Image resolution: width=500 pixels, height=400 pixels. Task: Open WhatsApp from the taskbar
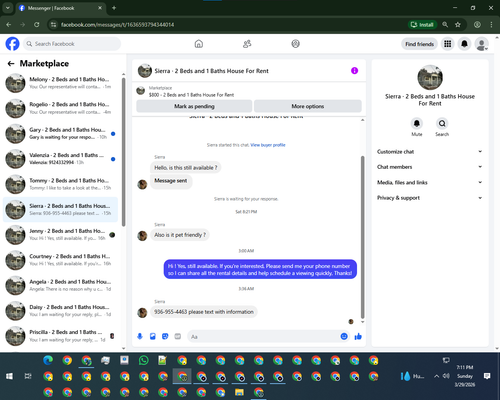144,360
